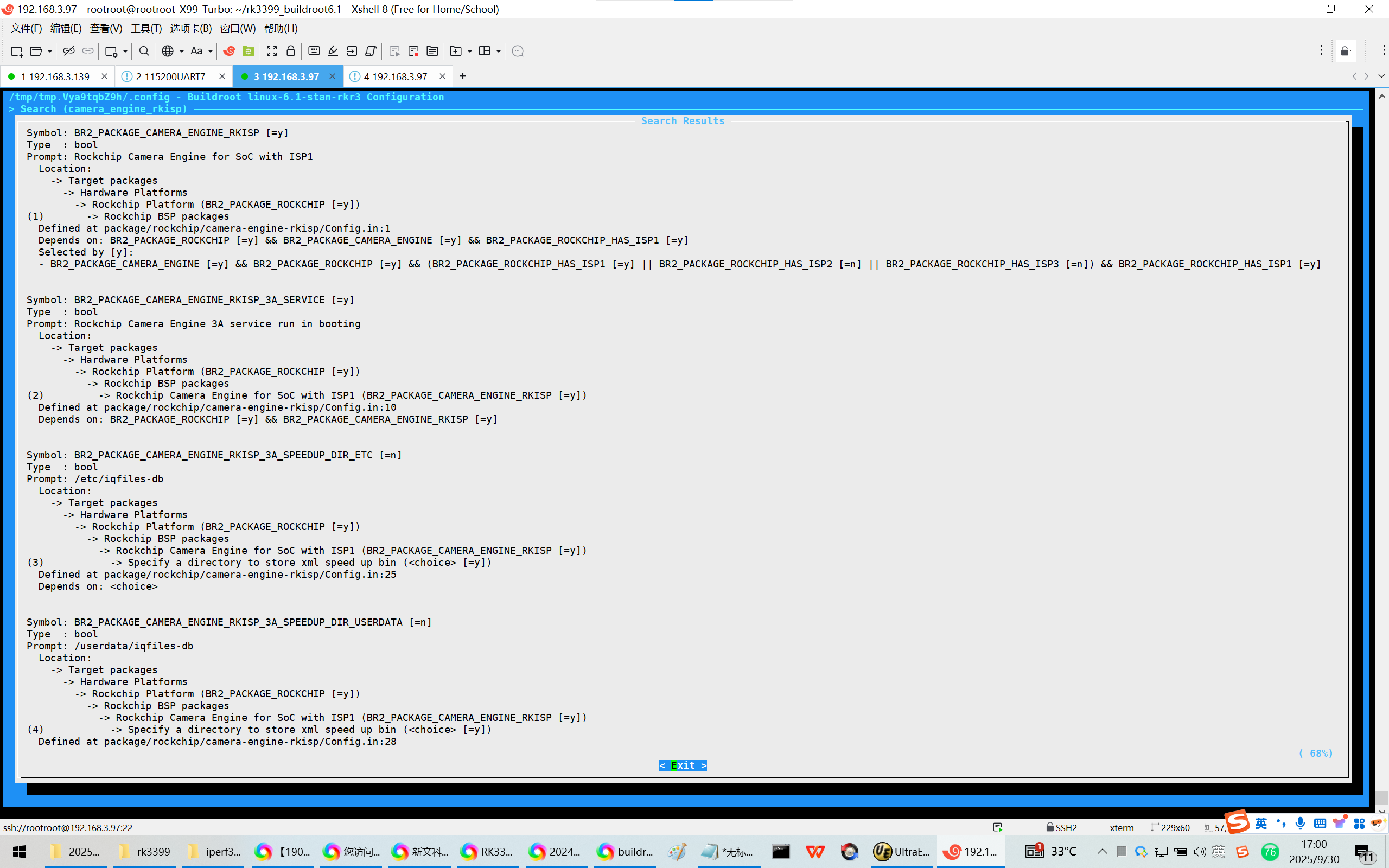This screenshot has width=1389, height=868.
Task: Click the highlight pen toolbar icon
Action: pos(333,51)
